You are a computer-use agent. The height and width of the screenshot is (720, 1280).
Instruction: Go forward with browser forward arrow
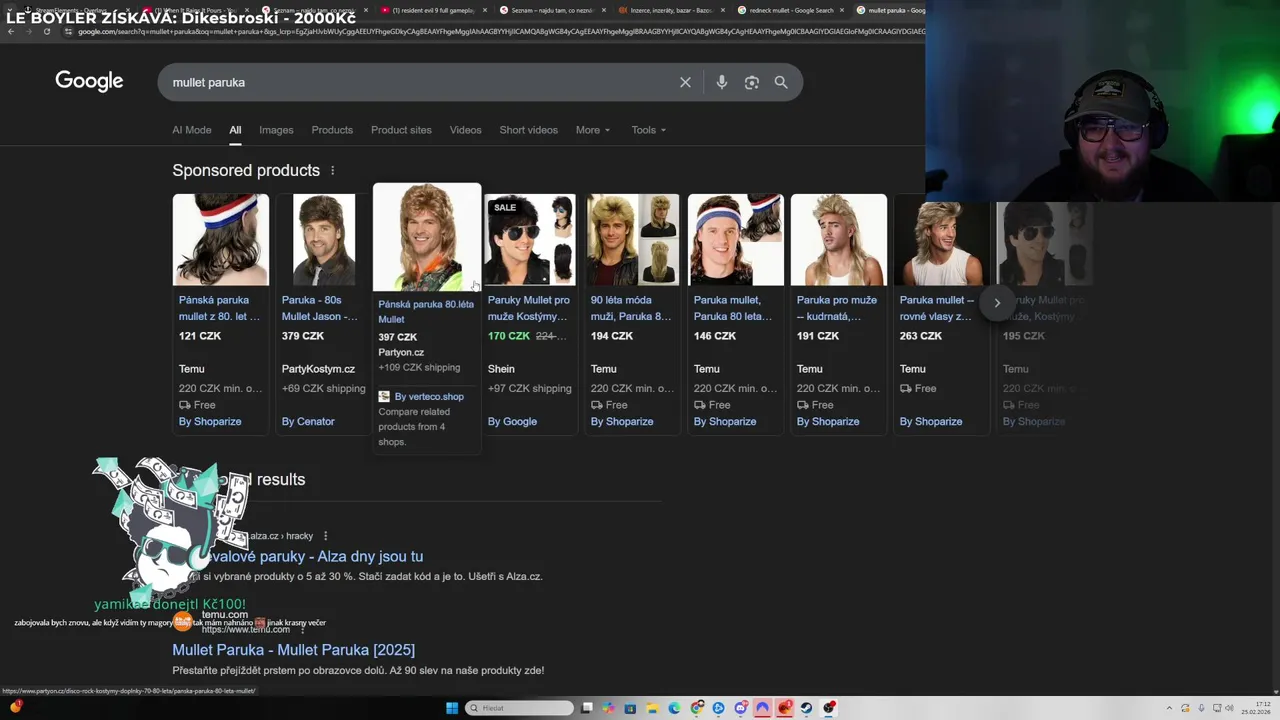(x=28, y=31)
